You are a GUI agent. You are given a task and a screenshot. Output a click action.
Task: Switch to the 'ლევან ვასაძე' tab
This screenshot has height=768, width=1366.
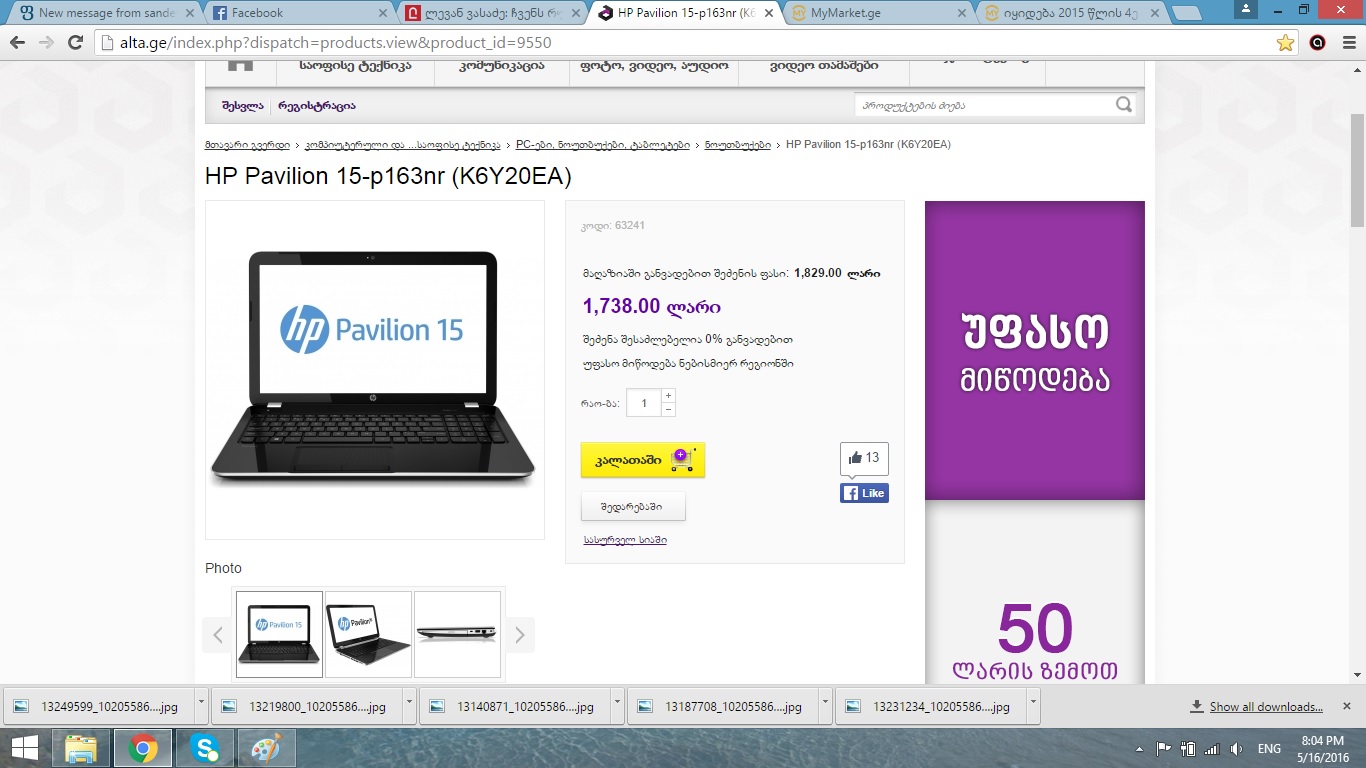tap(490, 13)
